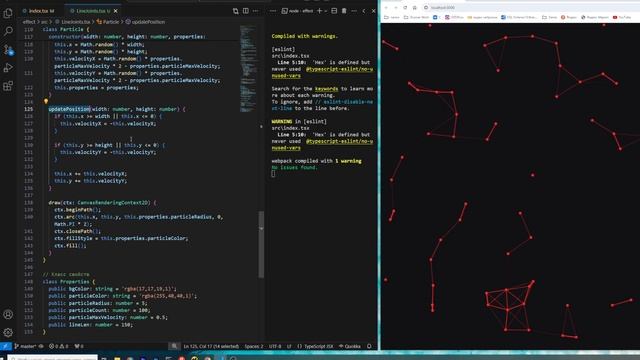Screen dimensions: 640x360
Task: Split the editor to the right
Action: pyautogui.click(x=246, y=11)
